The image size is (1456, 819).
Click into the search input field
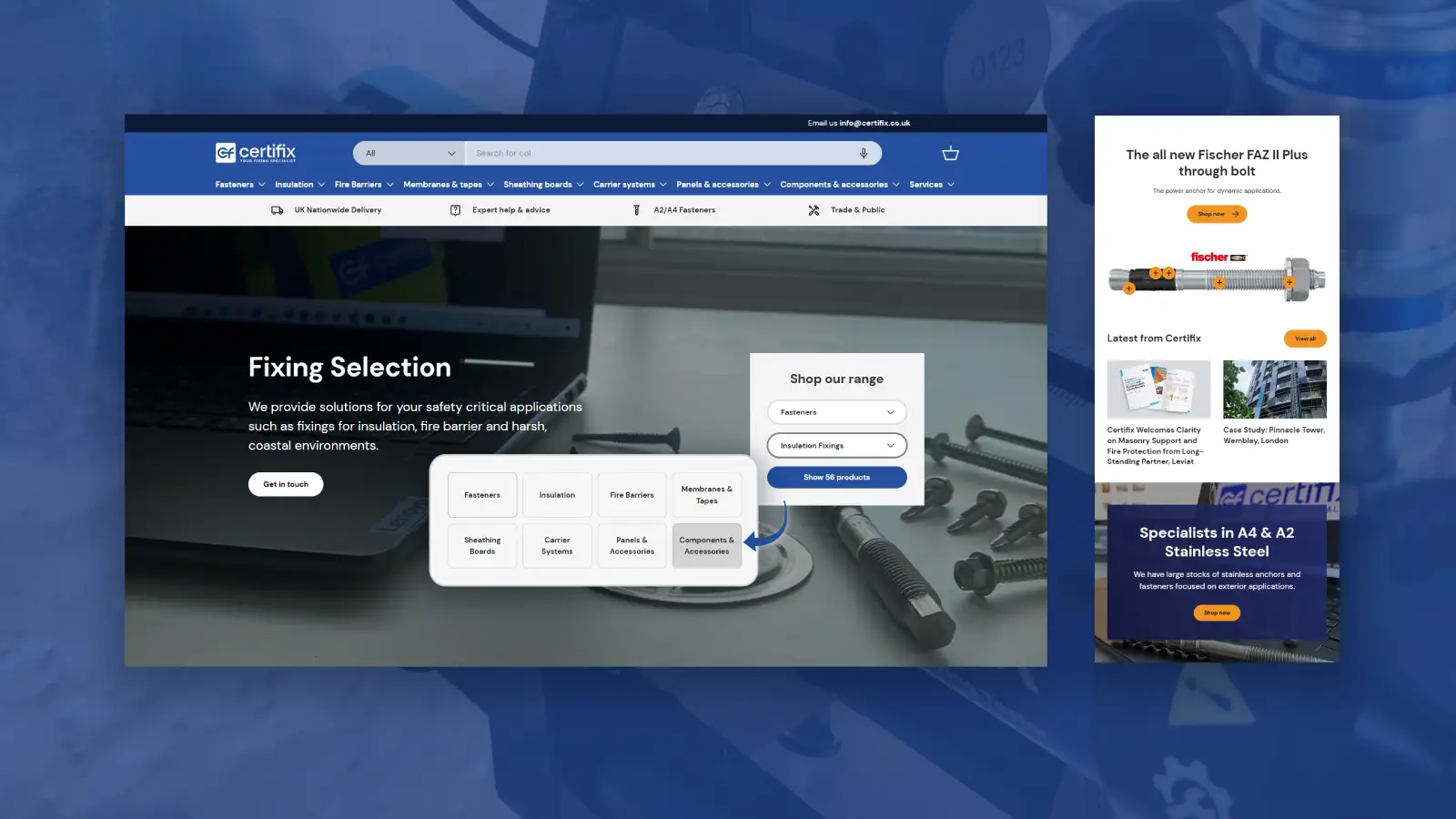click(x=660, y=153)
